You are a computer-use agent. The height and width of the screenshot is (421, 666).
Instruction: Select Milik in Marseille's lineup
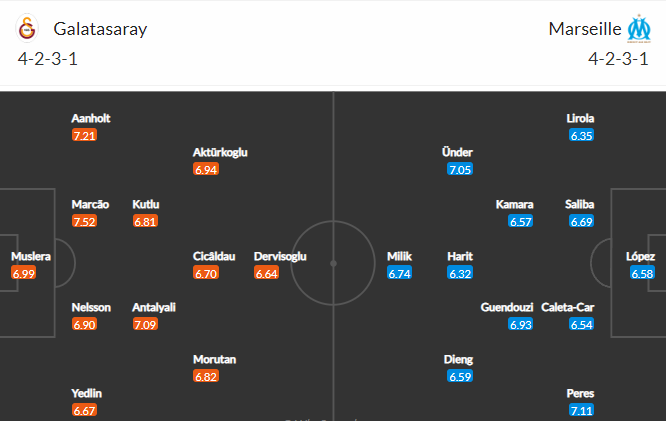click(x=399, y=257)
